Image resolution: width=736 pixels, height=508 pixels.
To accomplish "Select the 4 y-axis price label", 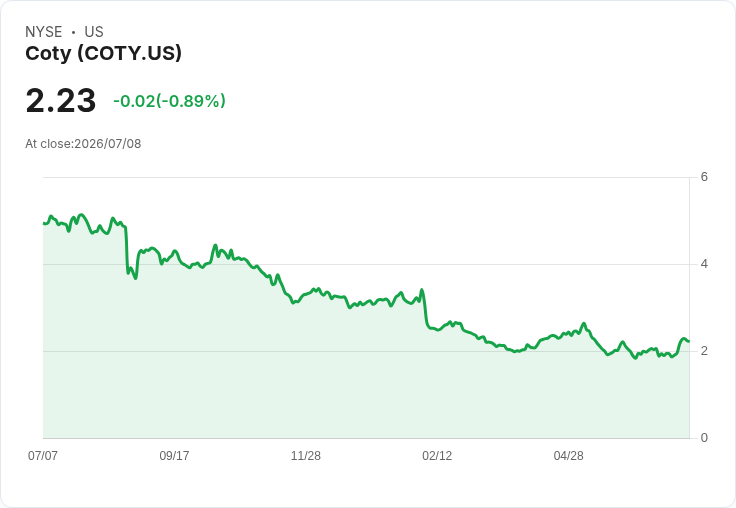I will (704, 264).
